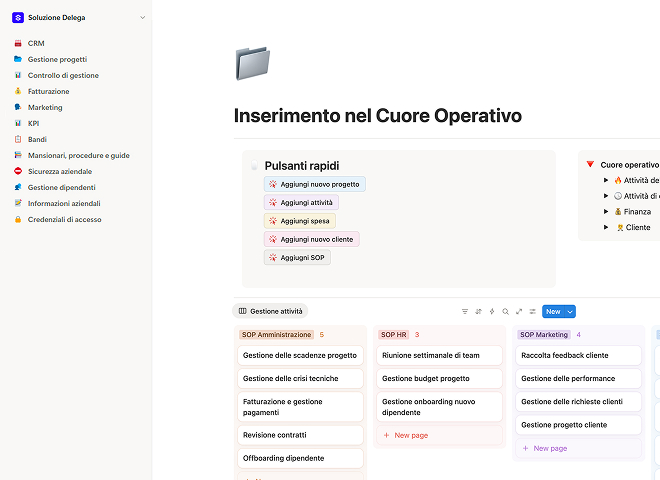660x480 pixels.
Task: Click the money bag icon of Fatturazione
Action: coord(18,91)
